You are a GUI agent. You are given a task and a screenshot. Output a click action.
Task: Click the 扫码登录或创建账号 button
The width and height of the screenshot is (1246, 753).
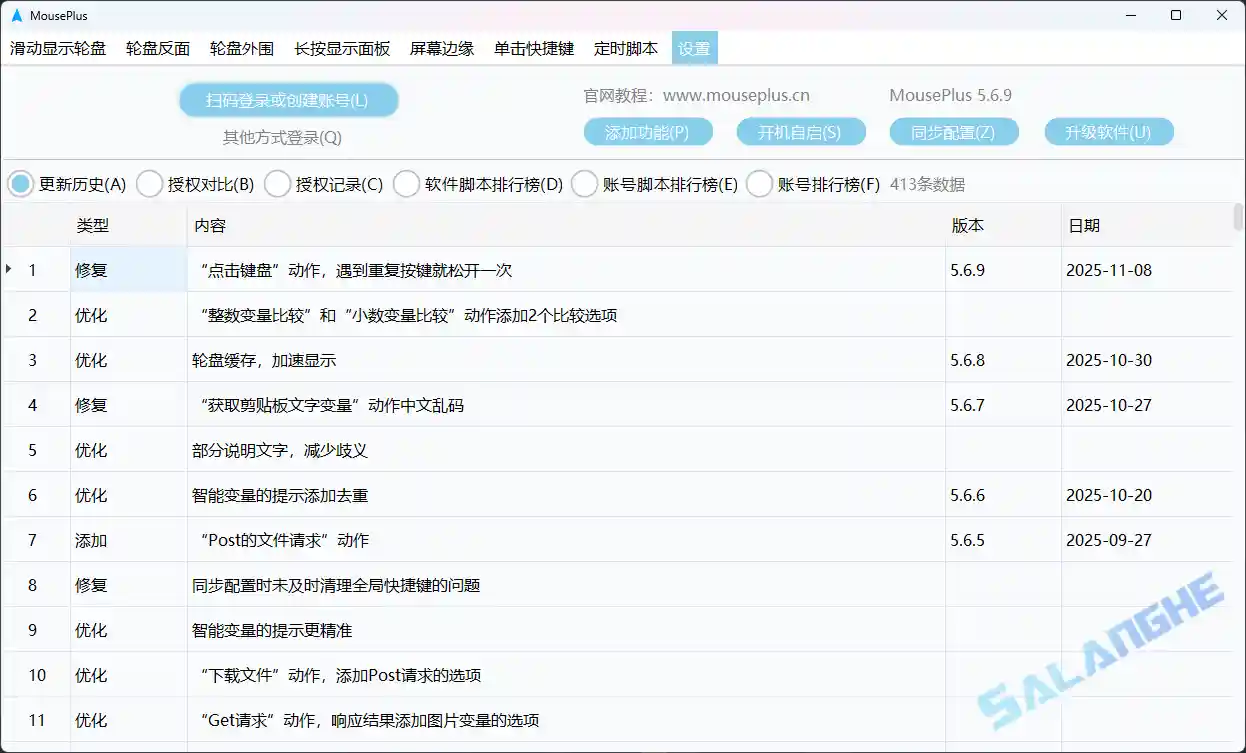(x=288, y=100)
